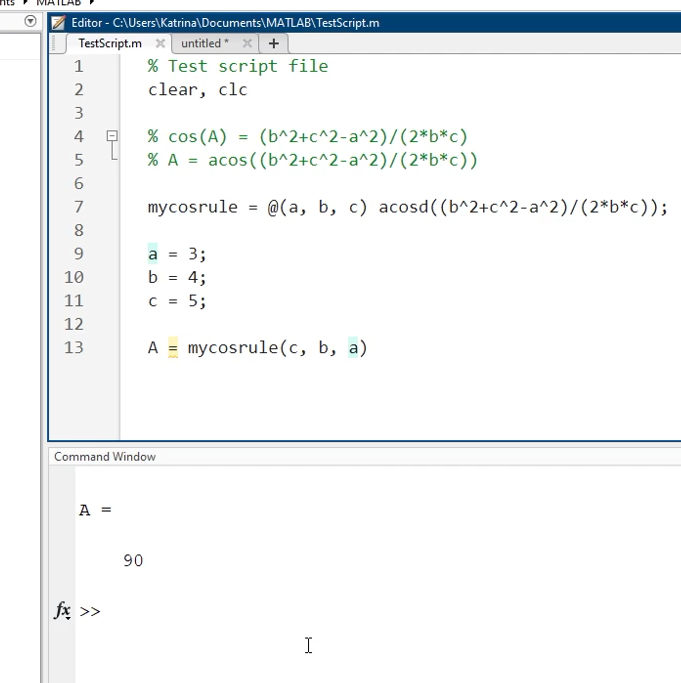Click the Editor pencil icon in title bar
681x683 pixels.
(x=58, y=23)
